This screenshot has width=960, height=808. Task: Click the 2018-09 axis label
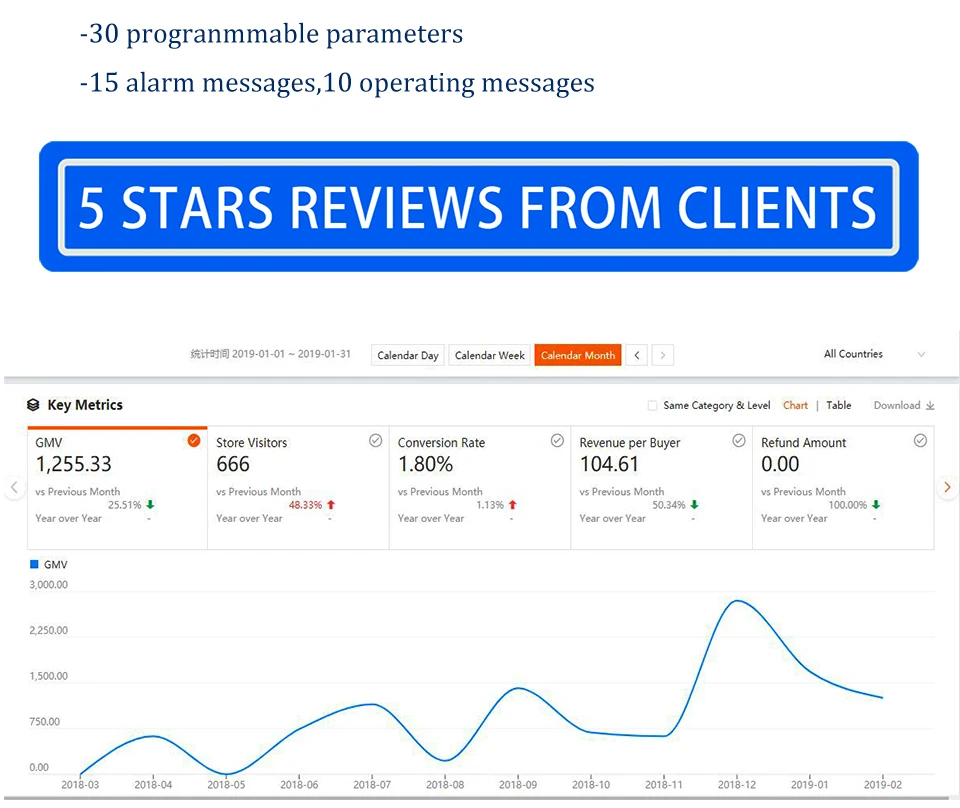(518, 785)
